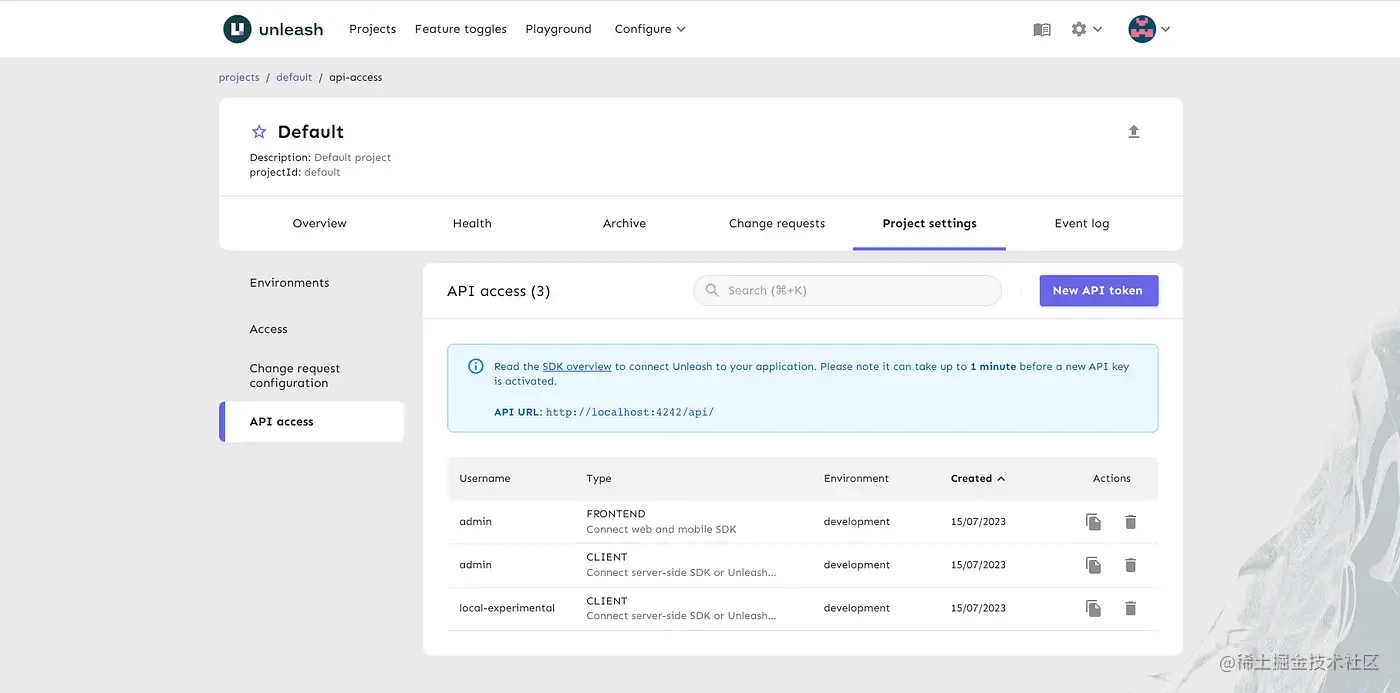Delete the local-experimental token
This screenshot has width=1400, height=693.
click(x=1130, y=608)
